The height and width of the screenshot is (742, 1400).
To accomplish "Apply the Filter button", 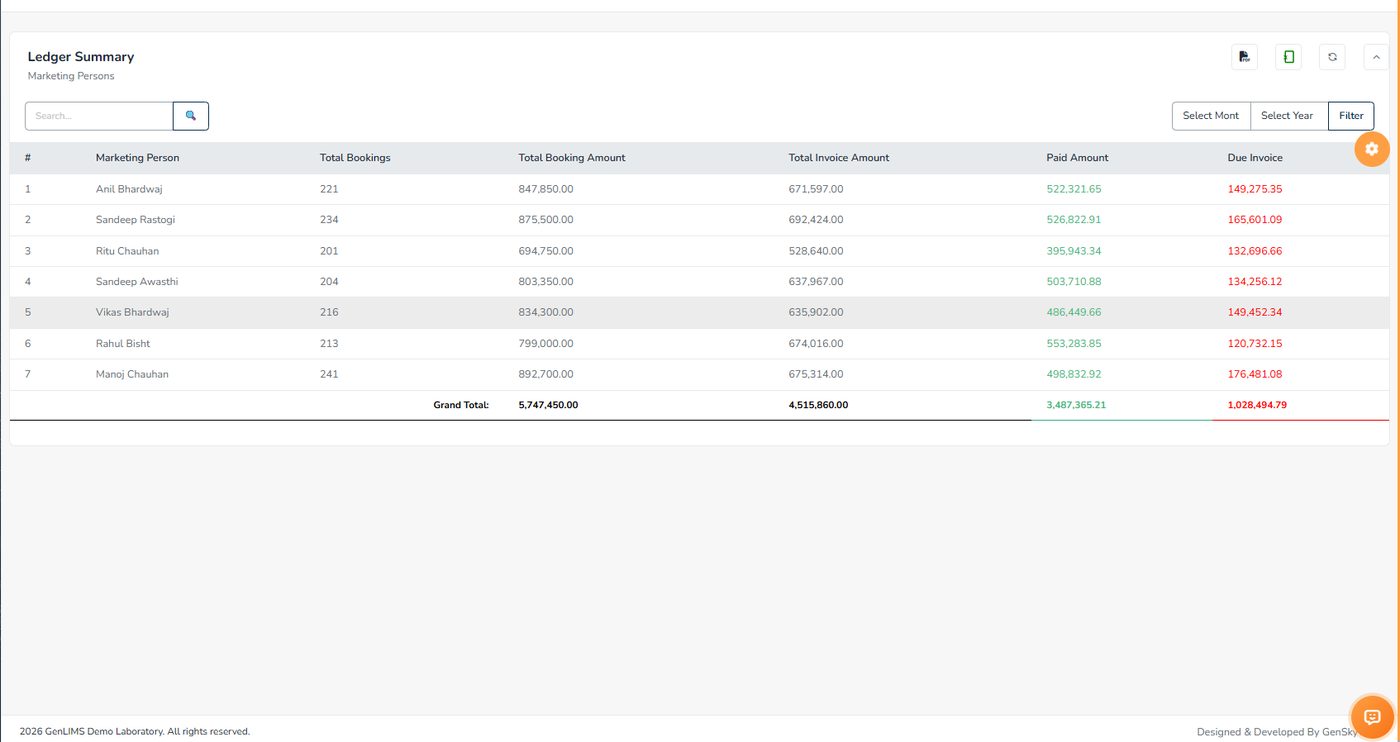I will coord(1351,116).
